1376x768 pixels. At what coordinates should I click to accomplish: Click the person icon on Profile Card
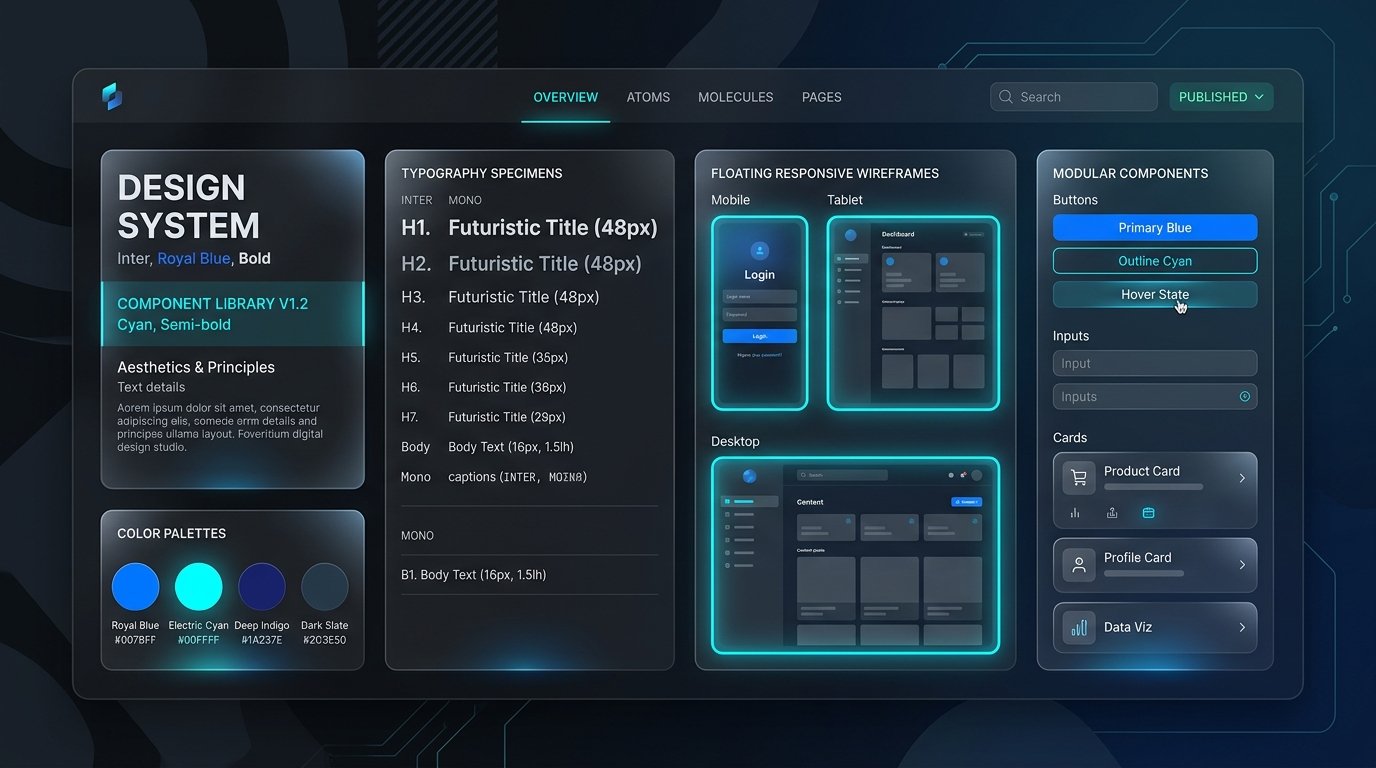[x=1079, y=565]
